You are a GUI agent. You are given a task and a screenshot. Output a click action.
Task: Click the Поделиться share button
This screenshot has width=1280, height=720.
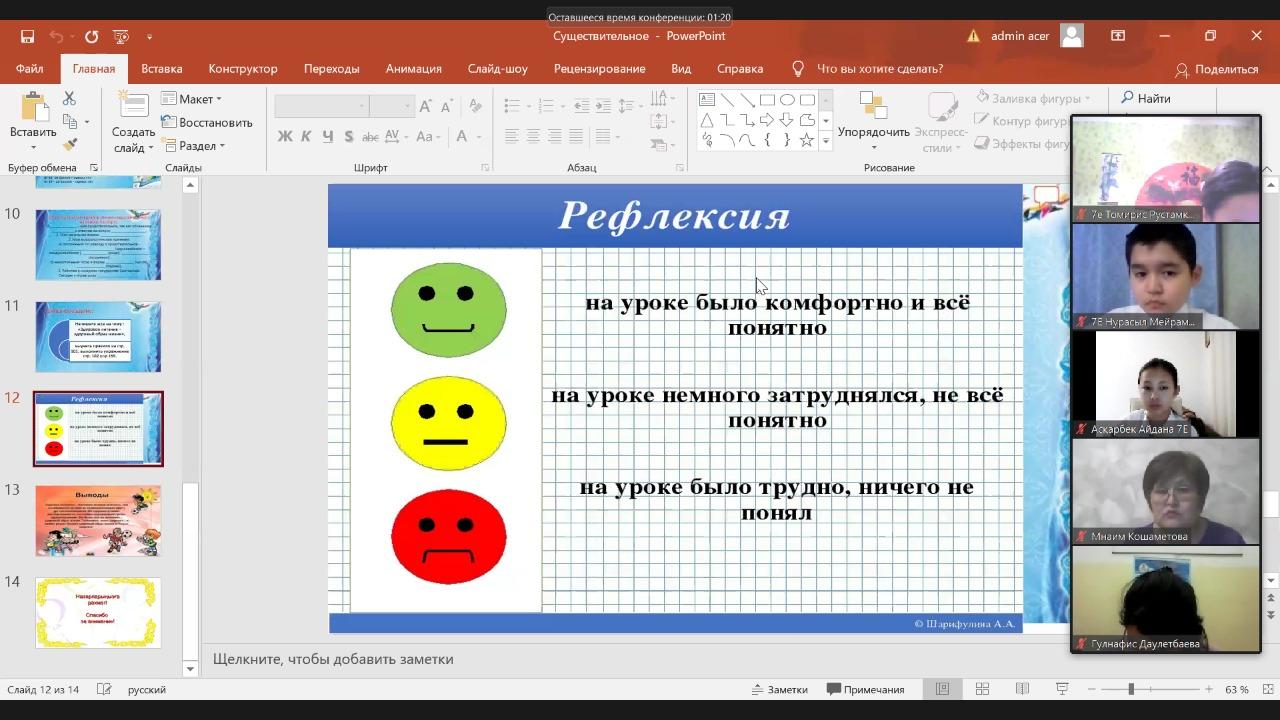pyautogui.click(x=1216, y=69)
